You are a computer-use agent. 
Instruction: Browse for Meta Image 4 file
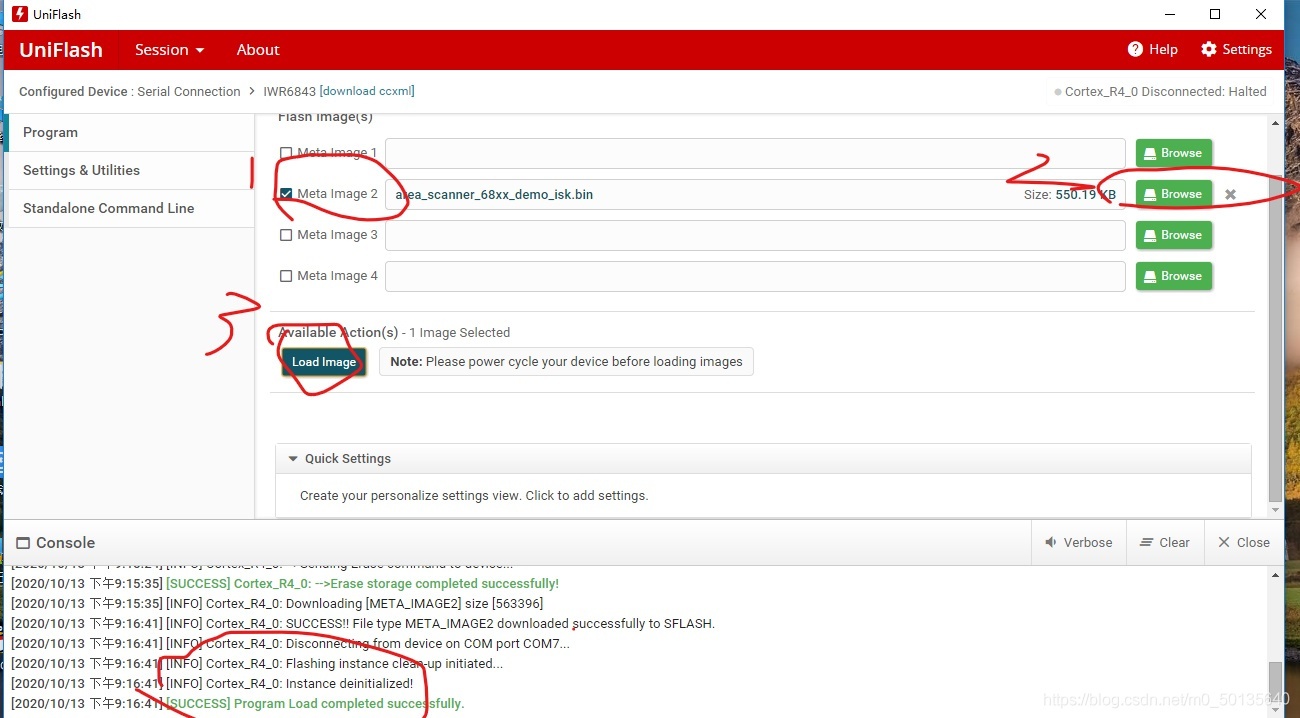1173,276
